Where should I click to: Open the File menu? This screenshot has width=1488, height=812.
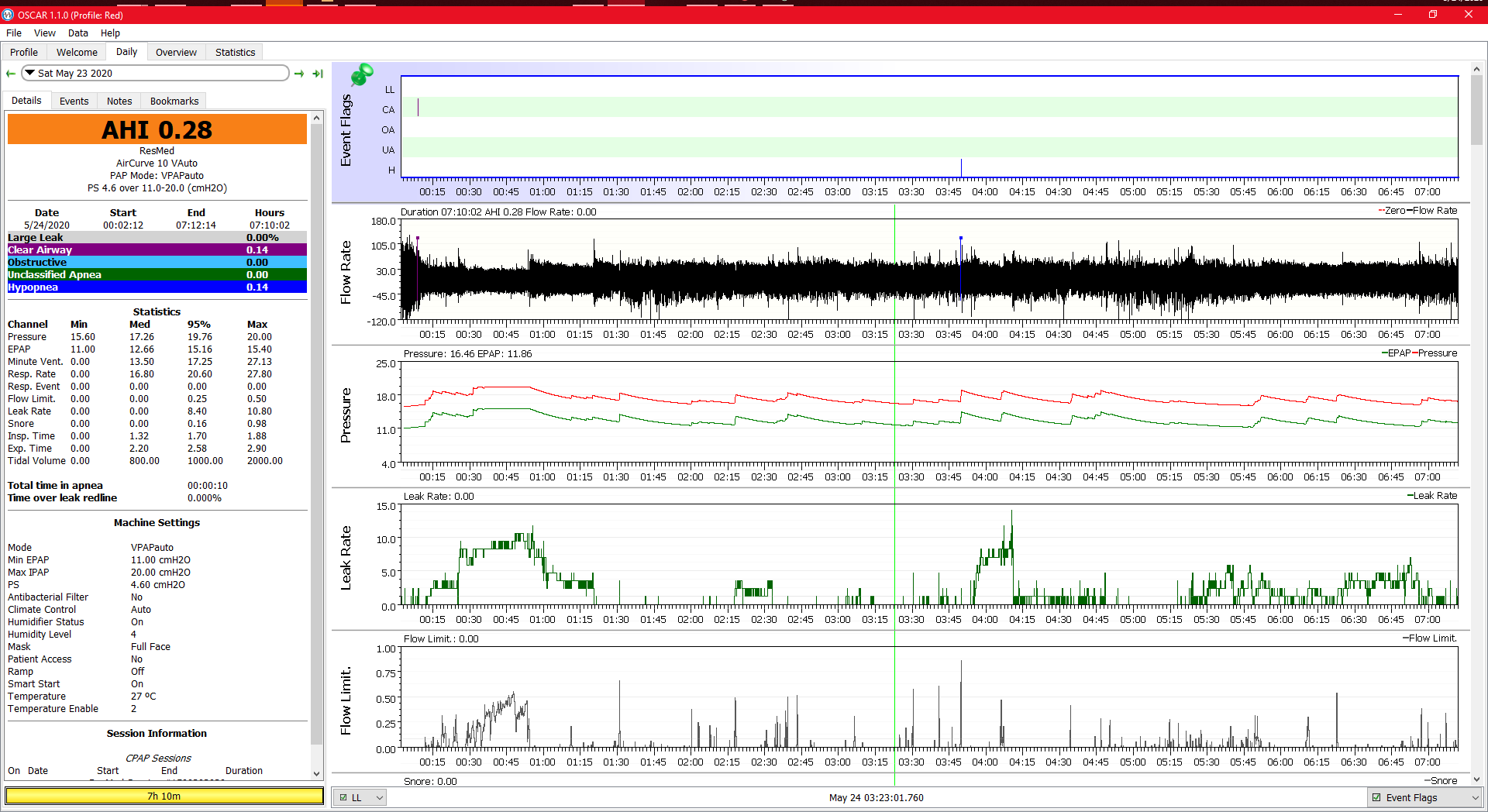[14, 33]
